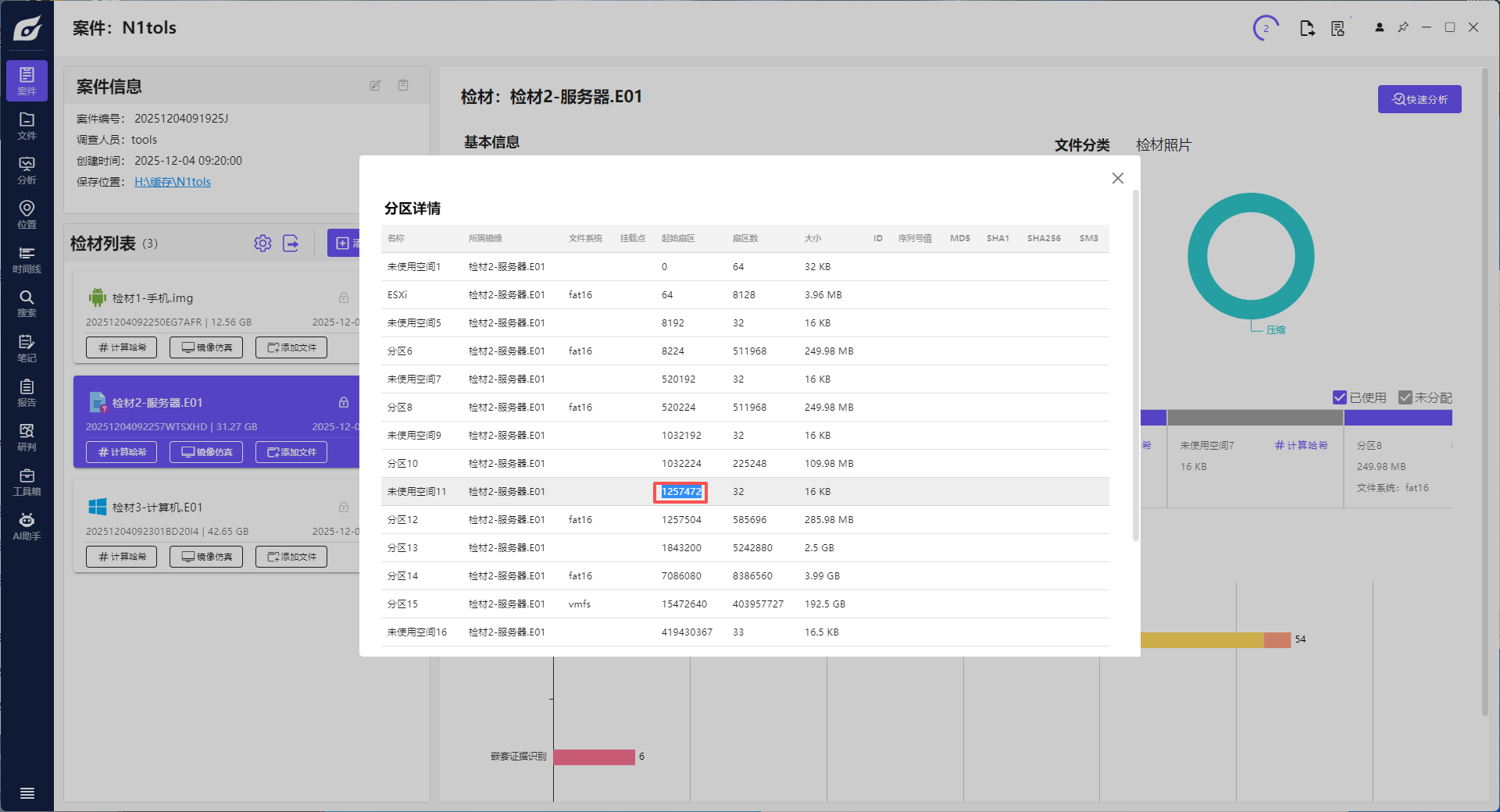1500x812 pixels.
Task: Click the ESXi partition name cell
Action: pyautogui.click(x=397, y=294)
